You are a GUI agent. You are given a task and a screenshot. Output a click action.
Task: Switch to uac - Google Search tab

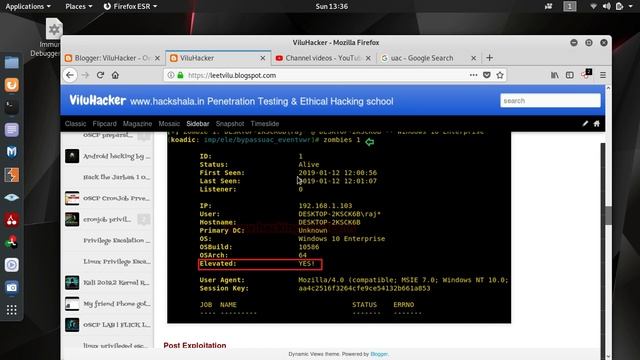pos(428,58)
